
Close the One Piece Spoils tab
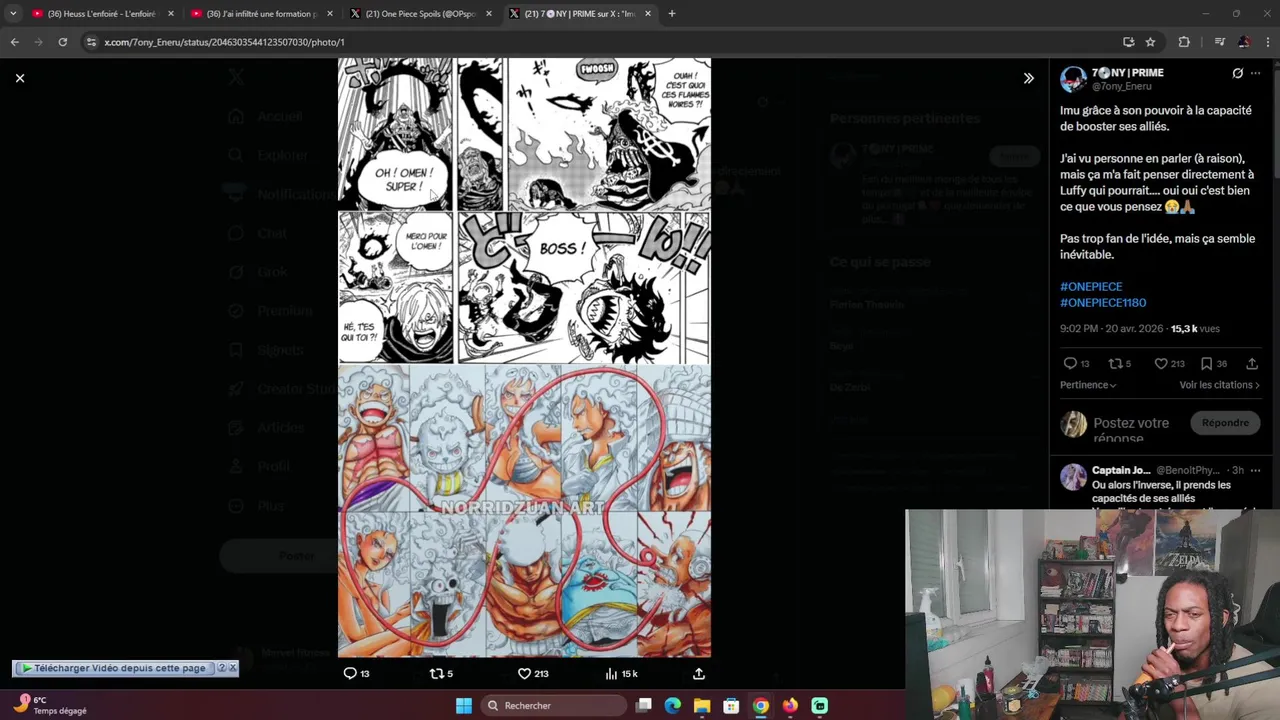point(489,14)
